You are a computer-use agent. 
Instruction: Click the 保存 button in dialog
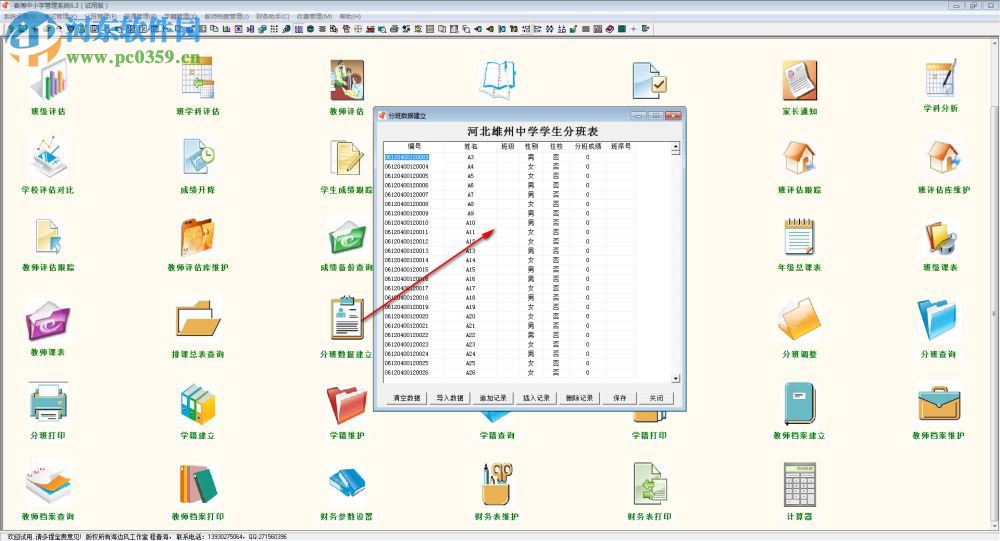pyautogui.click(x=620, y=398)
